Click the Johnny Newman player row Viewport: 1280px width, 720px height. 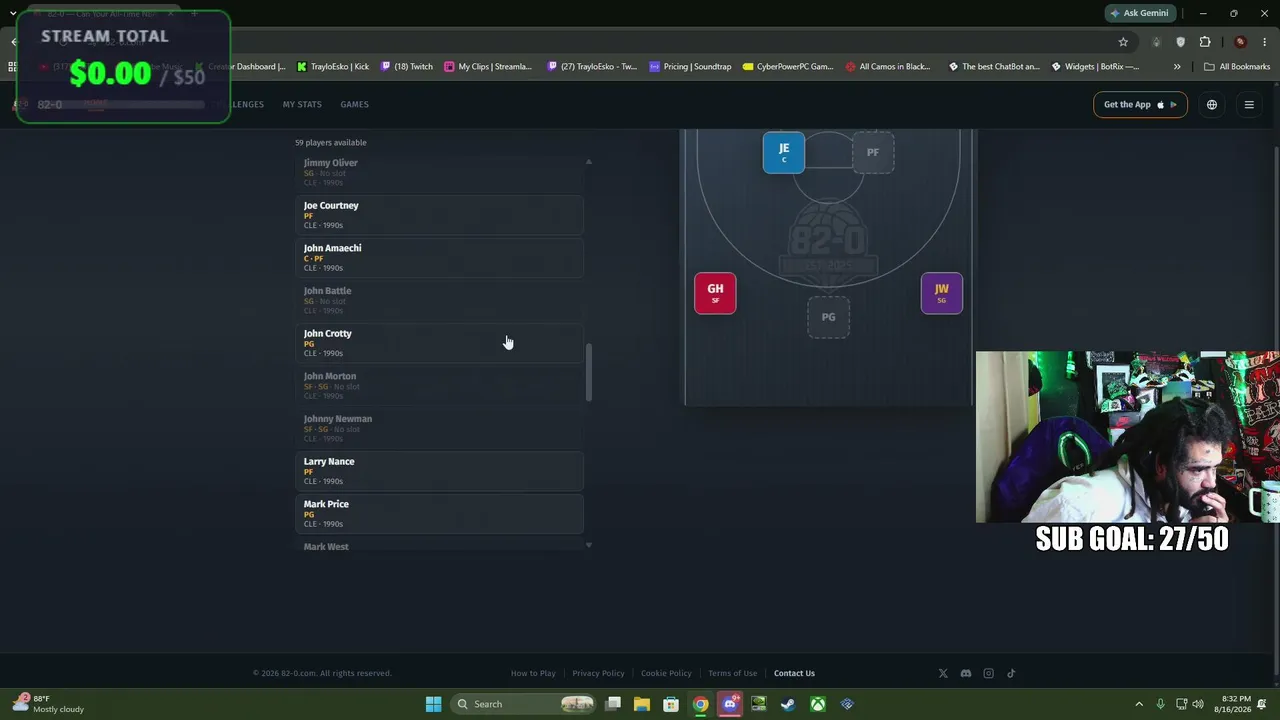pos(440,428)
